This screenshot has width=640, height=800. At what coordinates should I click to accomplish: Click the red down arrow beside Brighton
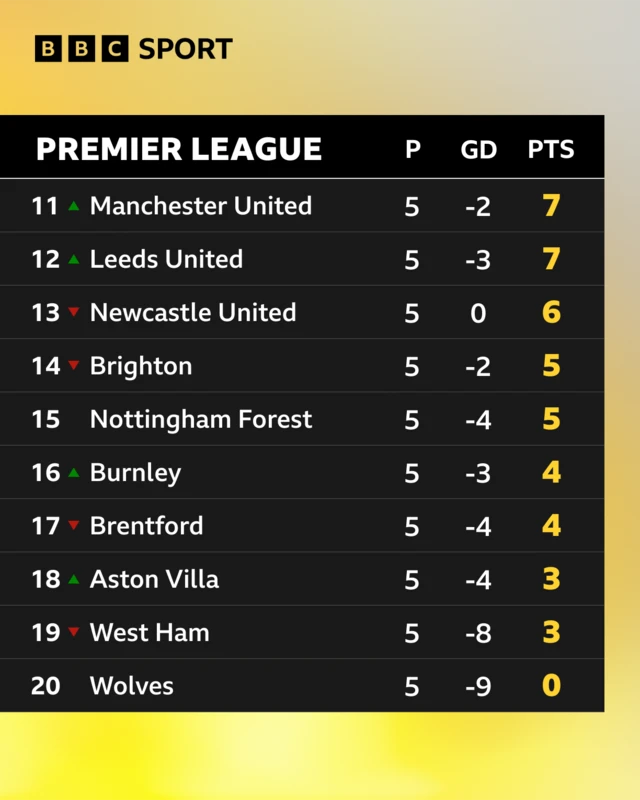click(73, 366)
